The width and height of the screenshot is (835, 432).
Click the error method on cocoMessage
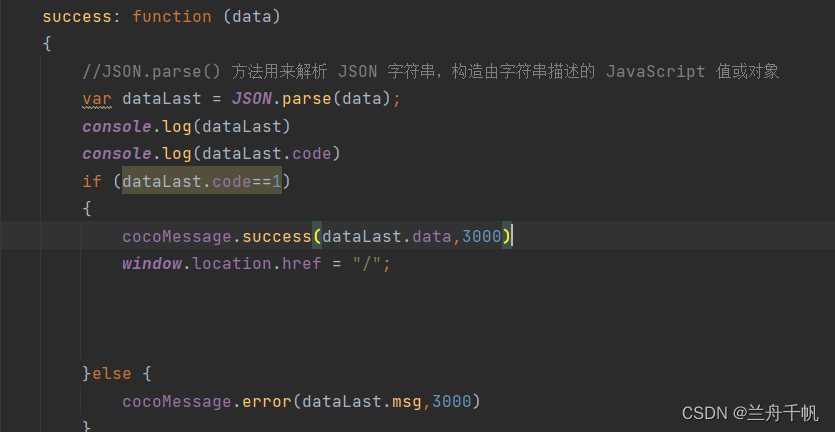pyautogui.click(x=266, y=401)
